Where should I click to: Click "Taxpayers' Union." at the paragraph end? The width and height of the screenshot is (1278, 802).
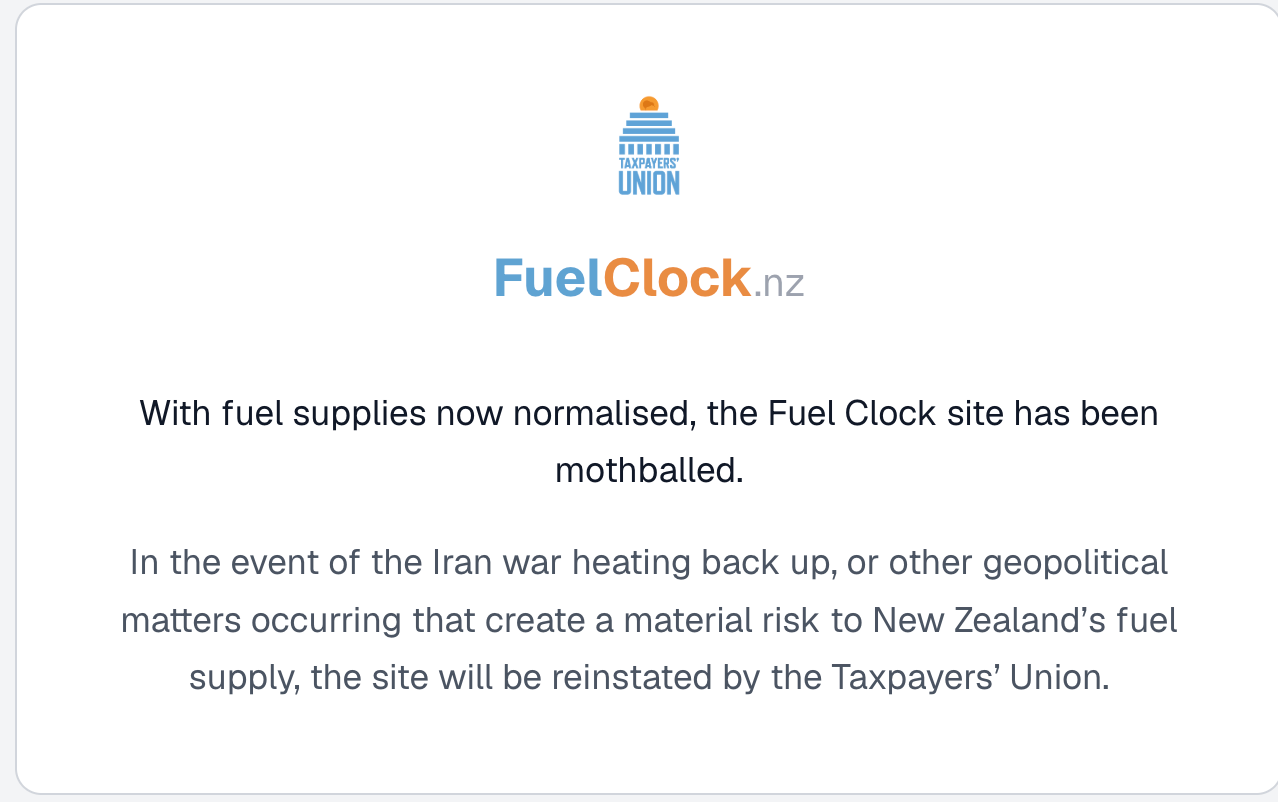970,678
